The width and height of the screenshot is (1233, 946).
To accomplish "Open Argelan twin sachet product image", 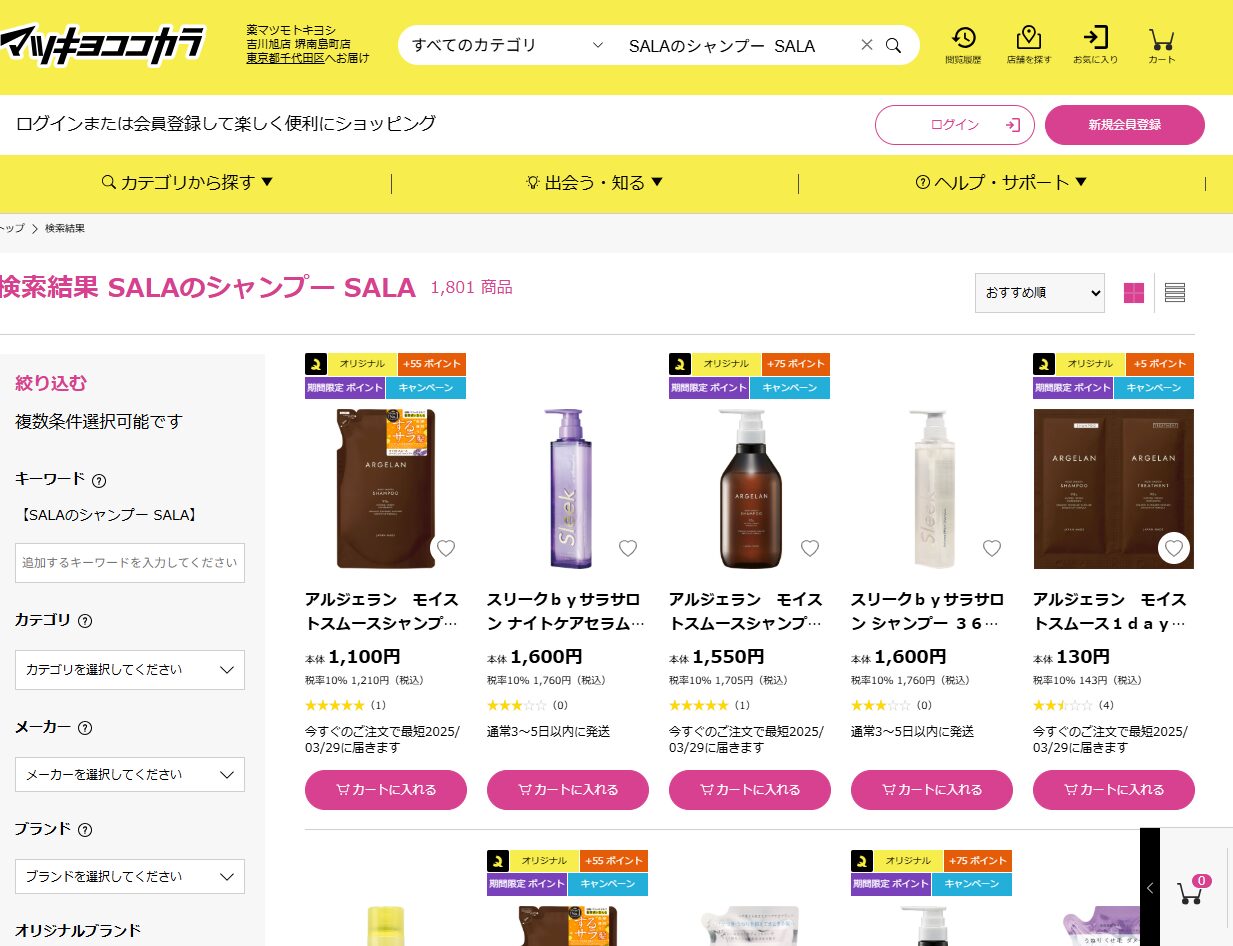I will pyautogui.click(x=1114, y=488).
